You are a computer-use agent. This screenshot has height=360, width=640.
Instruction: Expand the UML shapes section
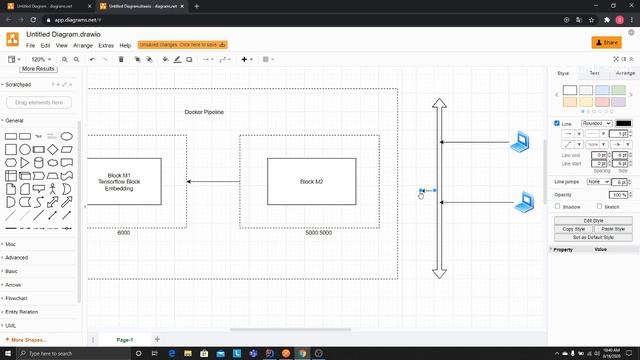[9, 326]
